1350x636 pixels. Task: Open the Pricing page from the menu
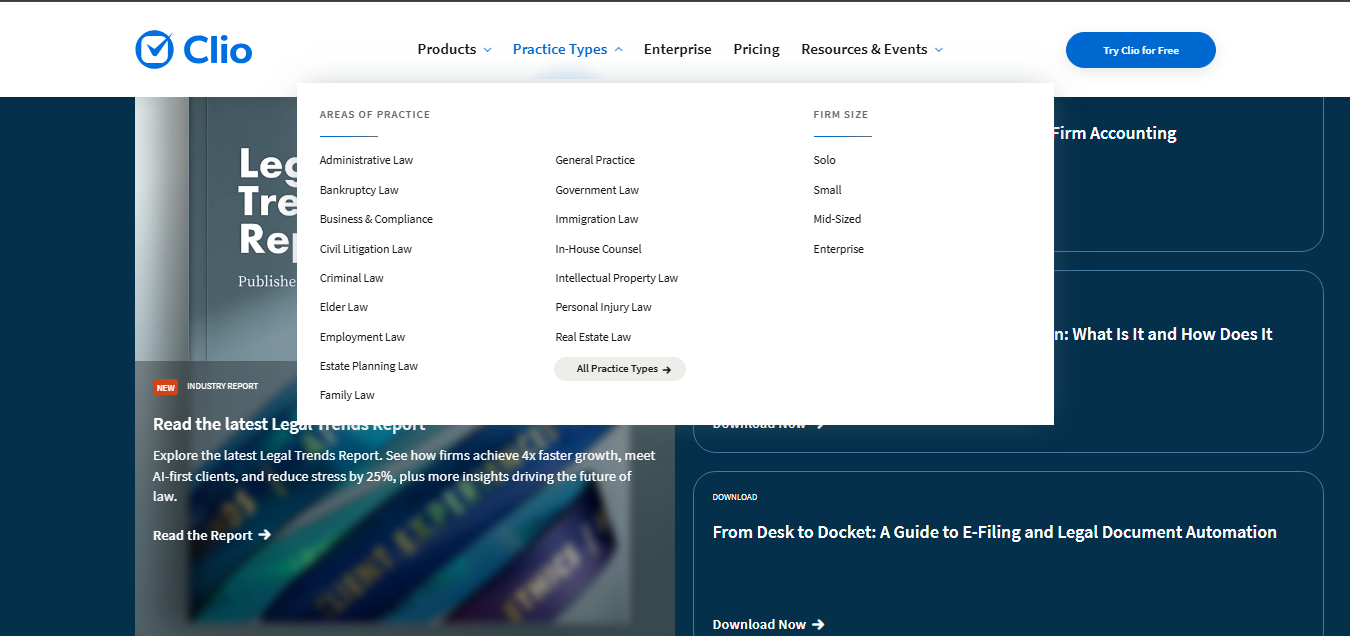pos(756,48)
